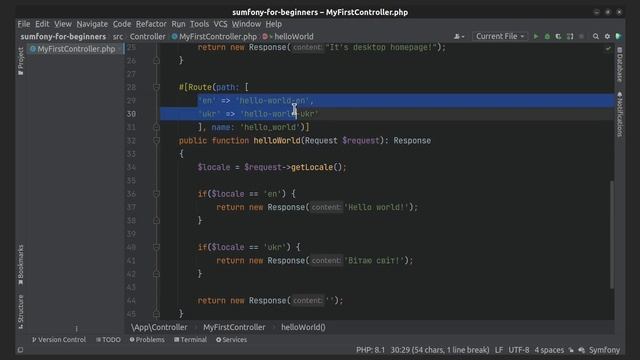Screen dimensions: 640x360
Task: Toggle tool window bars icon in bottom-left corner
Action: [20, 350]
